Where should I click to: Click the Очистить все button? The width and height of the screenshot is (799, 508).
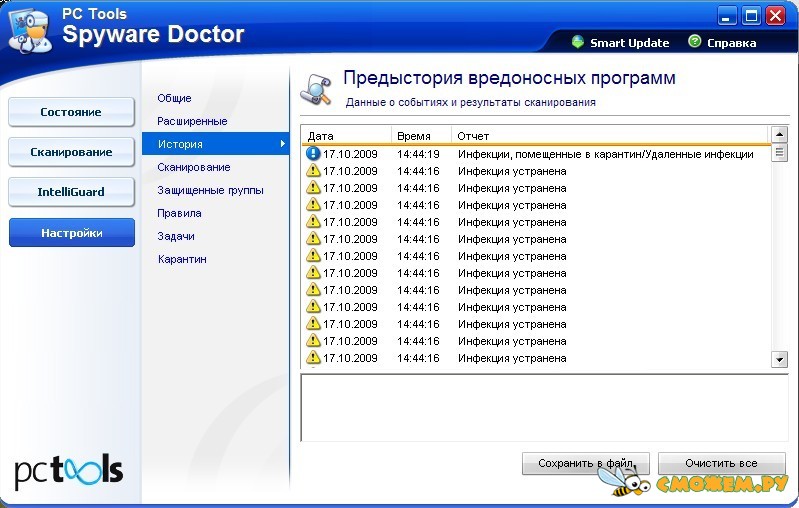point(721,463)
